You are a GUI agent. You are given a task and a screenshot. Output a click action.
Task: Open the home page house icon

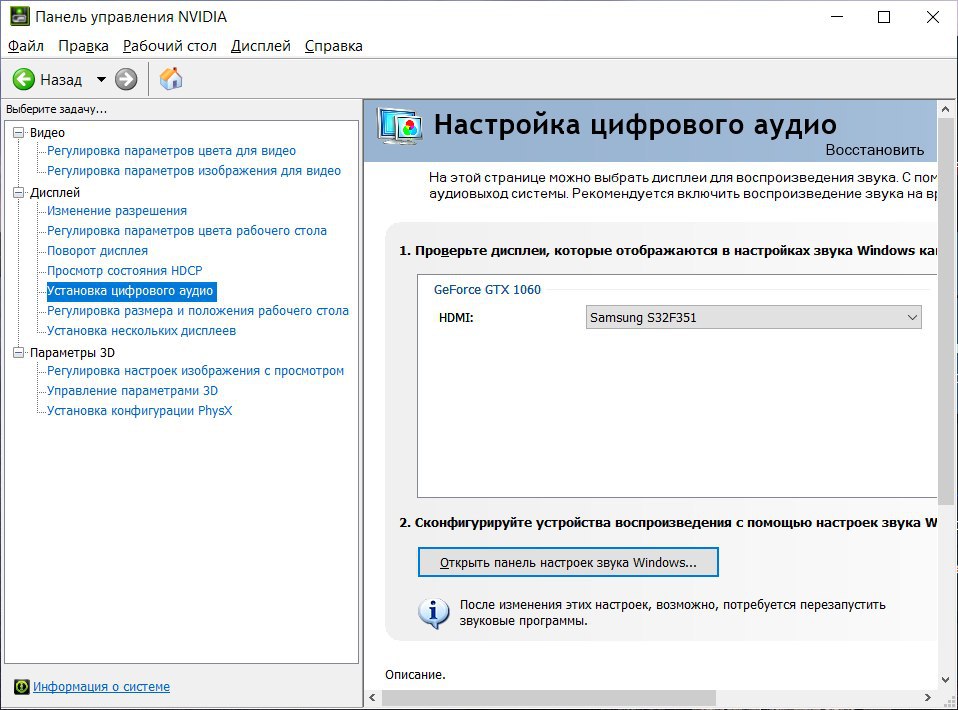(171, 79)
